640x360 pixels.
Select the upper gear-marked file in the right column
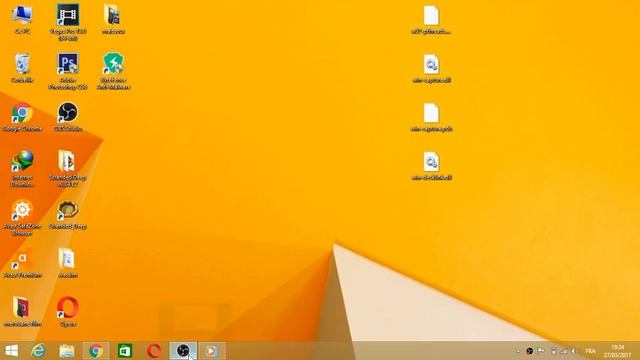(431, 64)
